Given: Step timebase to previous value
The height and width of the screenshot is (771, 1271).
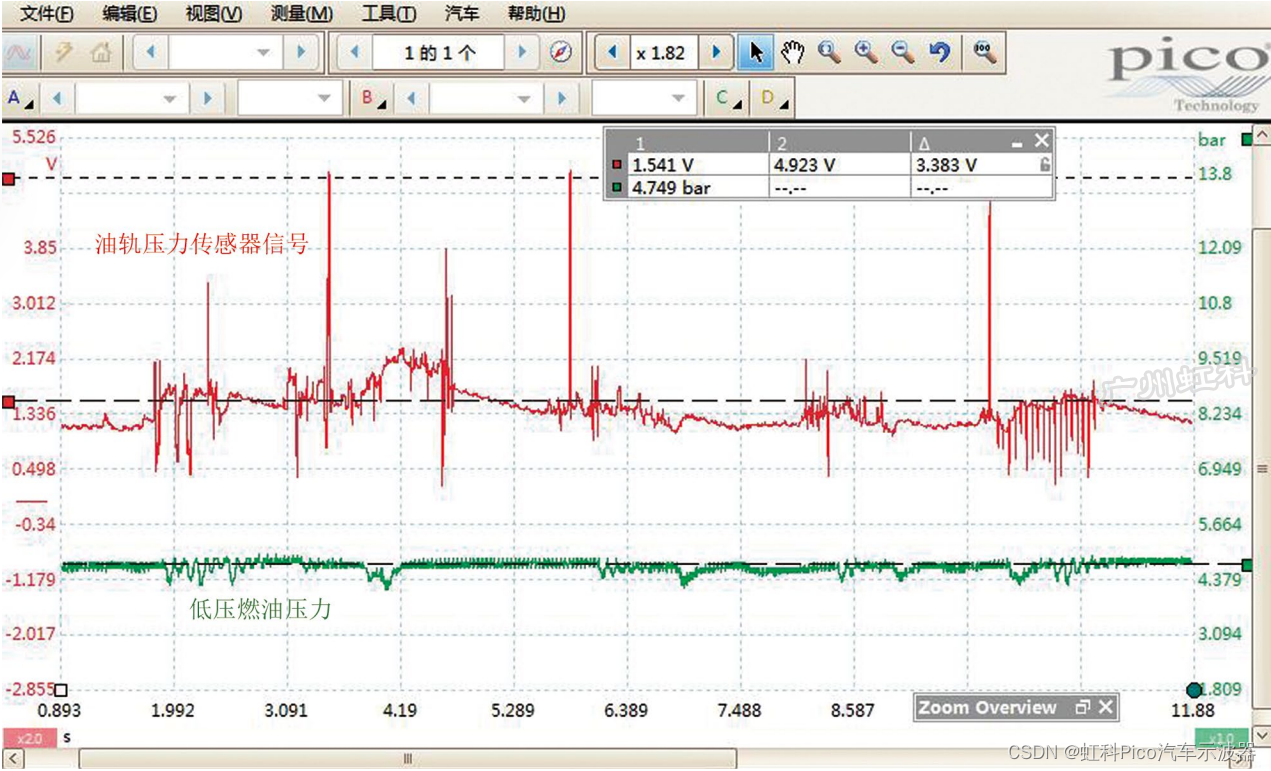Looking at the screenshot, I should tap(149, 52).
